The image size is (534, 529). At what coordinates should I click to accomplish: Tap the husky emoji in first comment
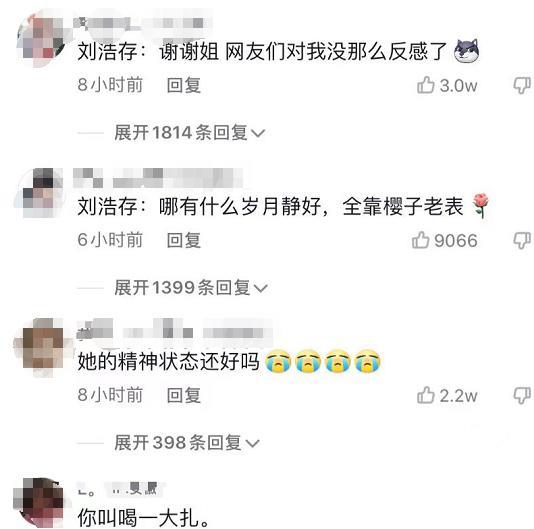click(467, 51)
